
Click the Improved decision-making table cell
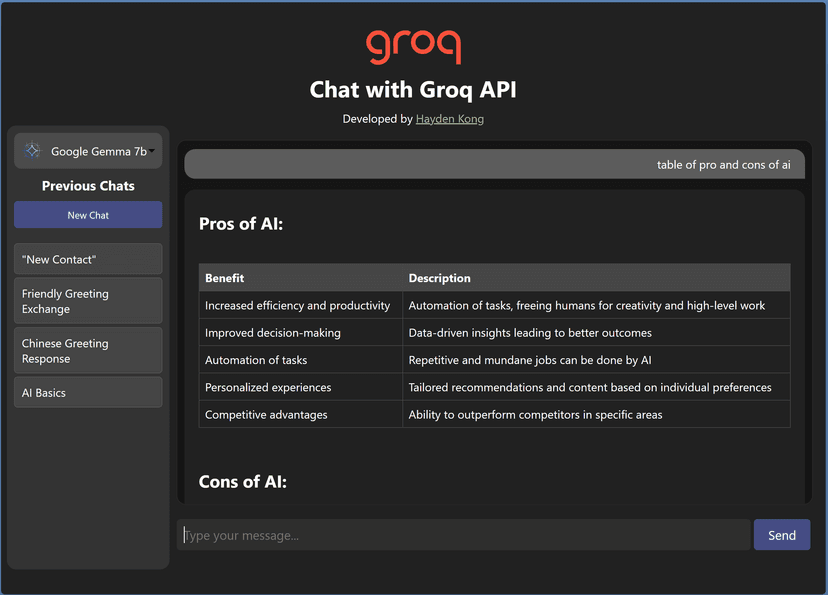(x=300, y=333)
